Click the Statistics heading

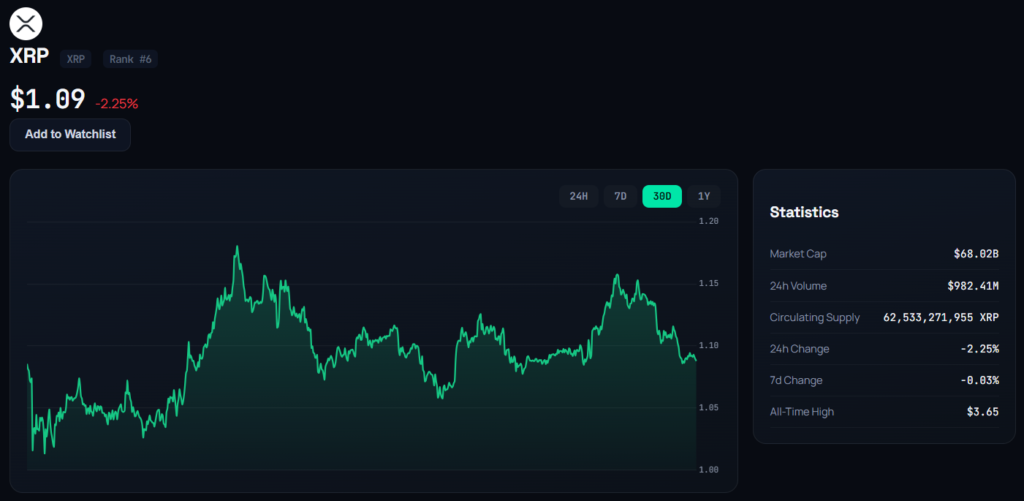click(x=804, y=212)
